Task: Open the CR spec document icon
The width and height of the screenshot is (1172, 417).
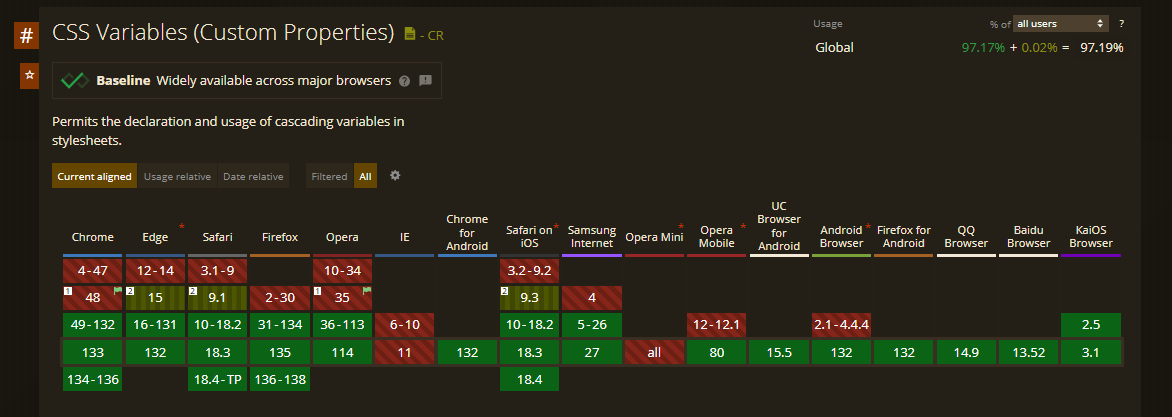Action: coord(410,34)
